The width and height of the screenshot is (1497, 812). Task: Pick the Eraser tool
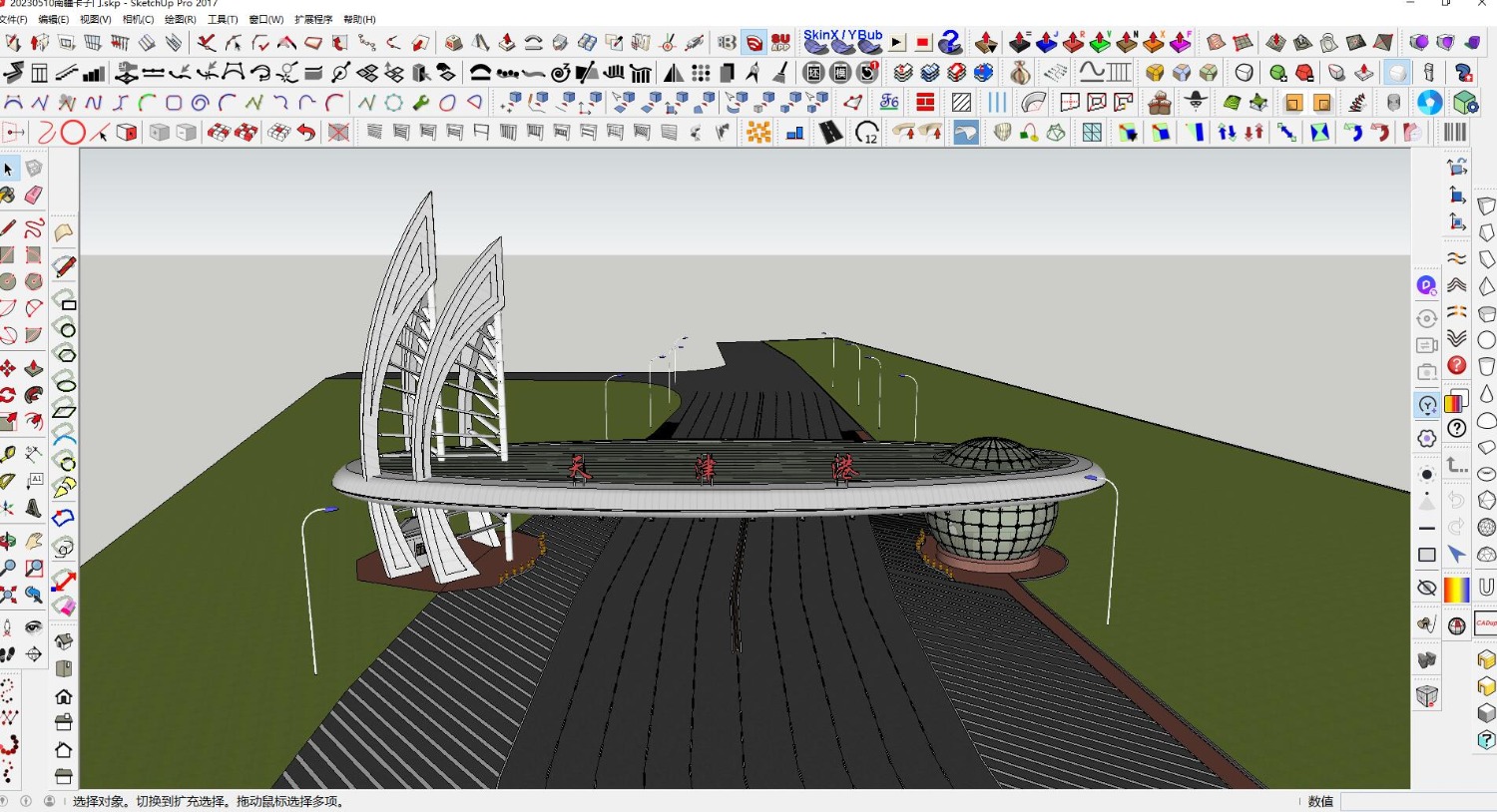(x=34, y=195)
